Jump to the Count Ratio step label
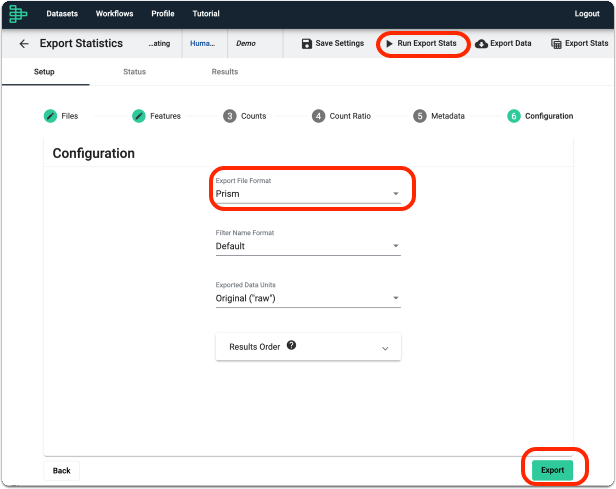Viewport: 616px width, 489px height. point(350,116)
